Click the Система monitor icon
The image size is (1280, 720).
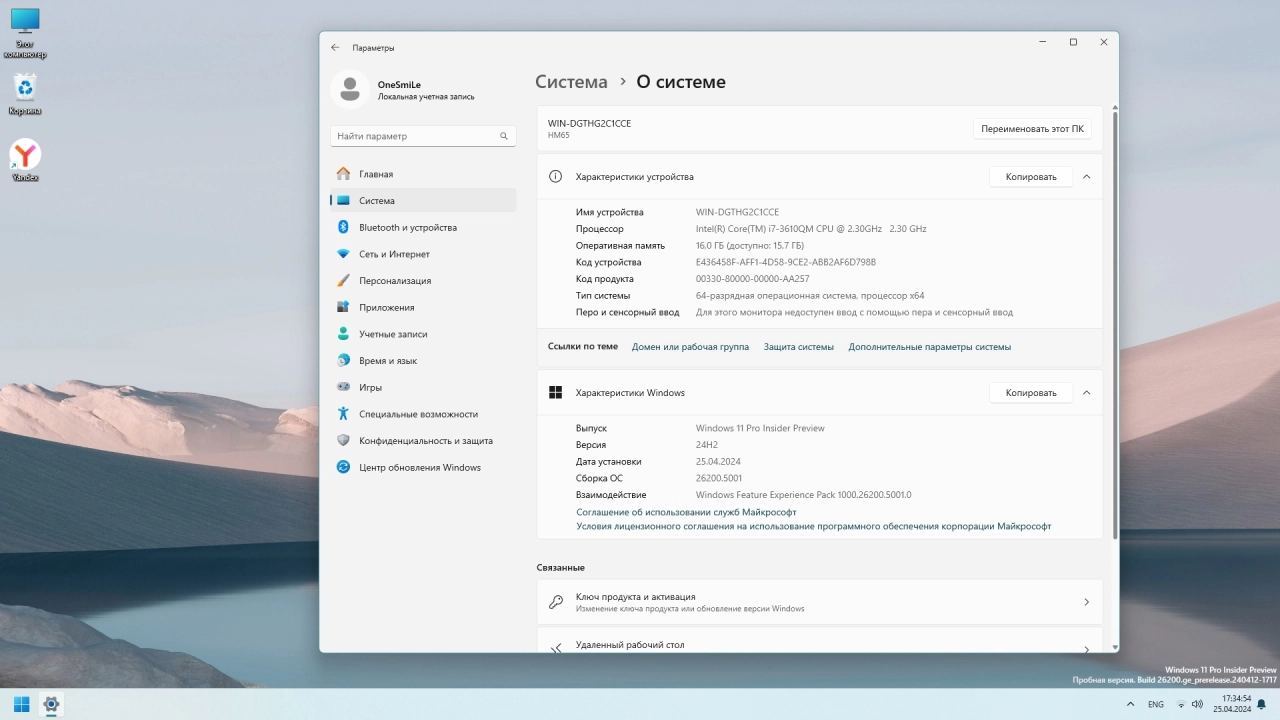(343, 201)
